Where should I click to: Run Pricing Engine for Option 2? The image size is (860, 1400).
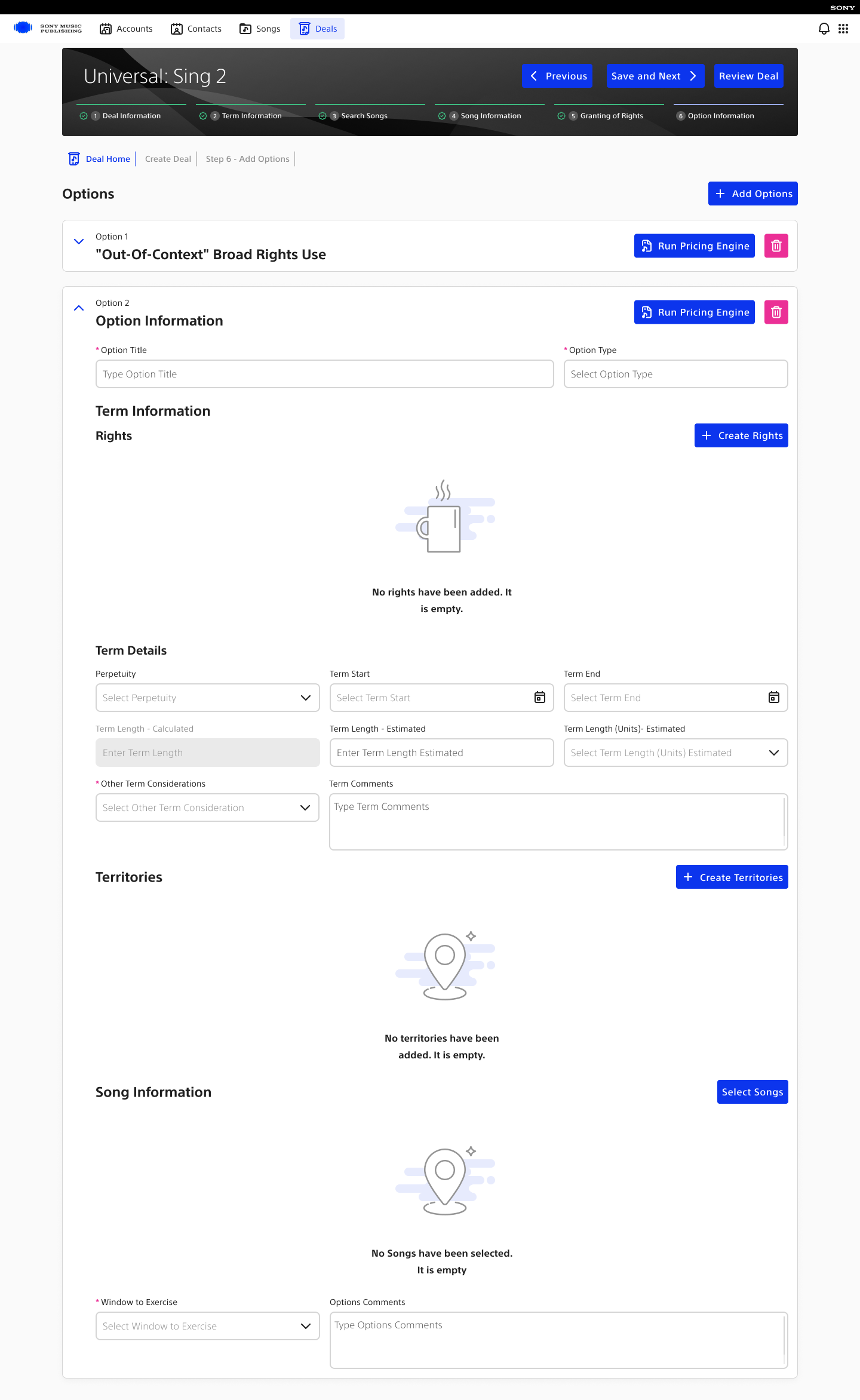[x=695, y=312]
